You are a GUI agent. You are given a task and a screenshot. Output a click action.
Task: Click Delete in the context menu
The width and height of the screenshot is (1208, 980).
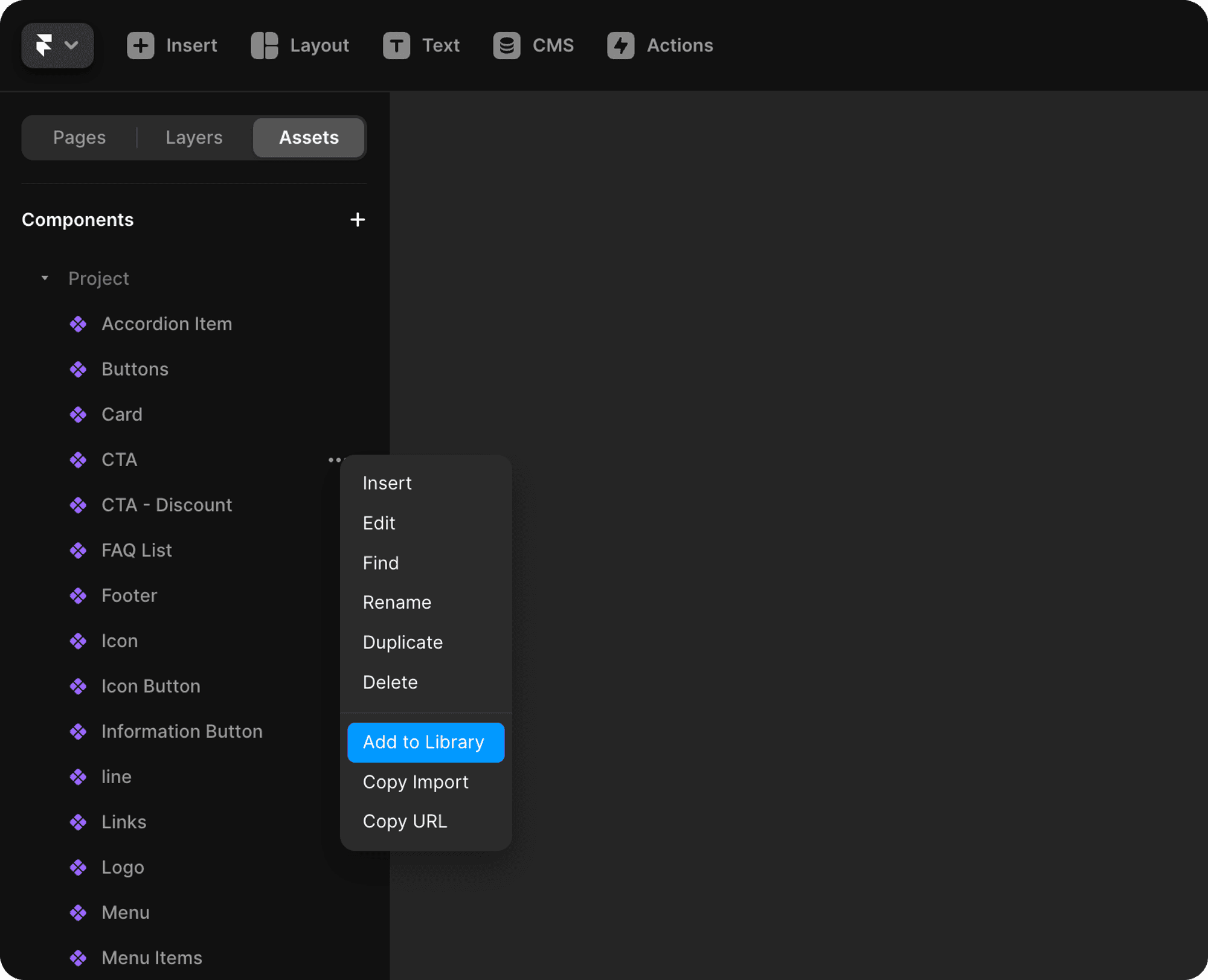[x=390, y=682]
